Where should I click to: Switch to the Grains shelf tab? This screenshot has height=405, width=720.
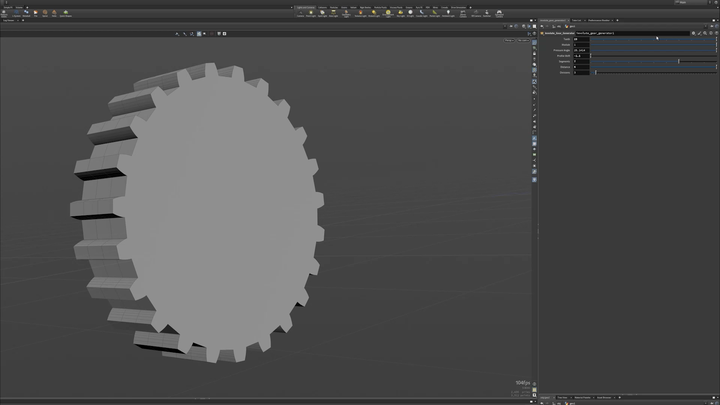tap(344, 7)
